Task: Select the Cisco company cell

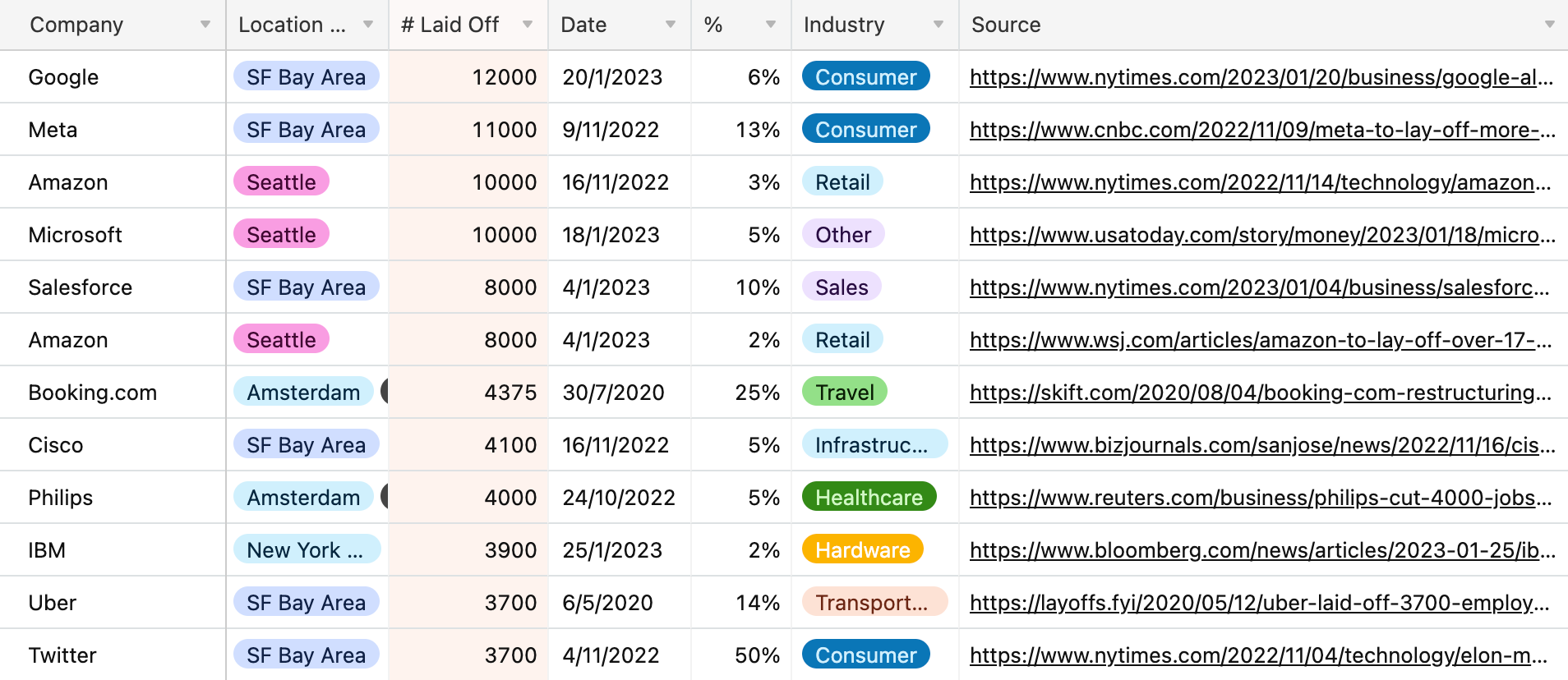Action: tap(113, 445)
